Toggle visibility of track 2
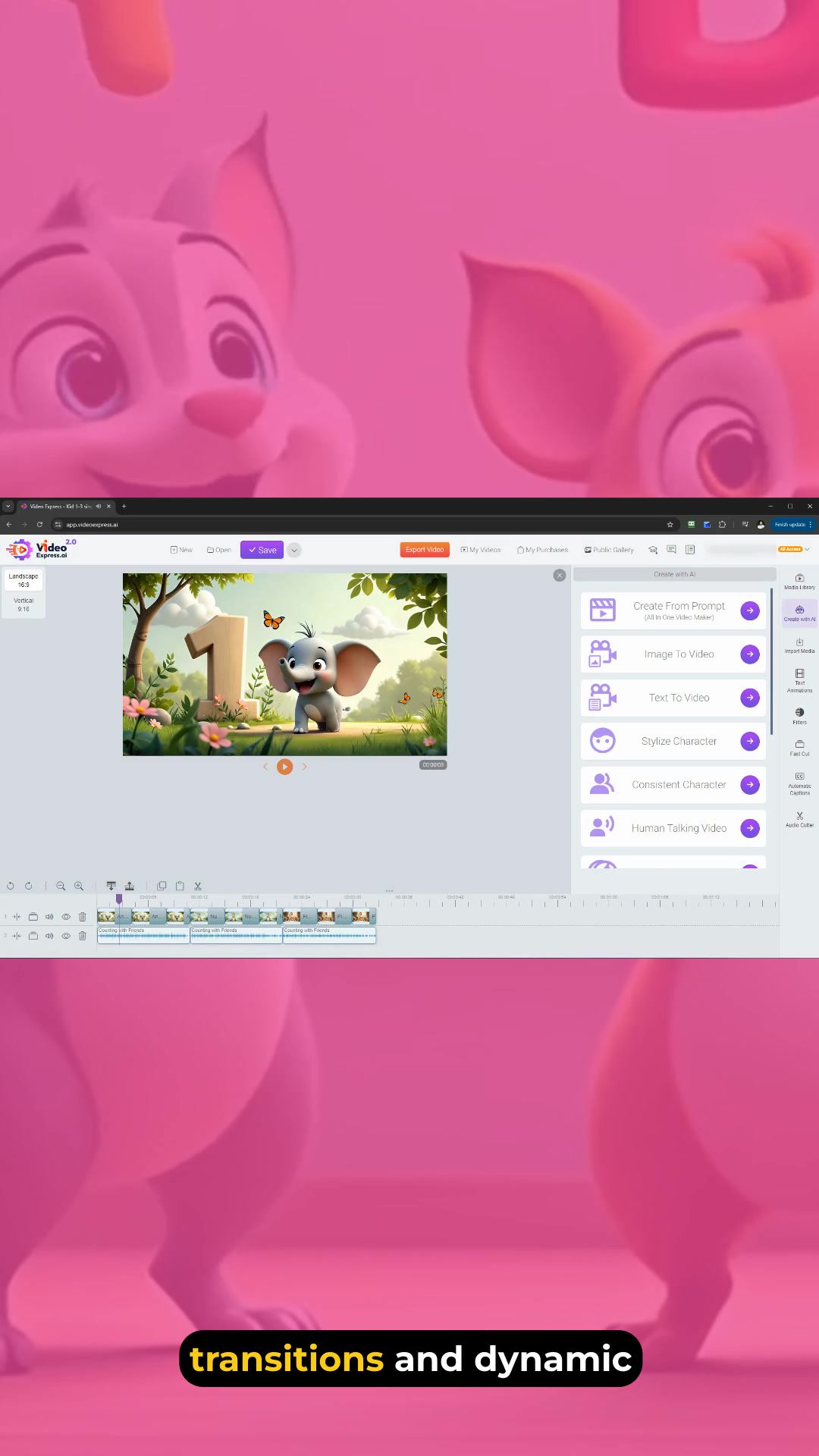Screen dimensions: 819x1456 pos(66,936)
